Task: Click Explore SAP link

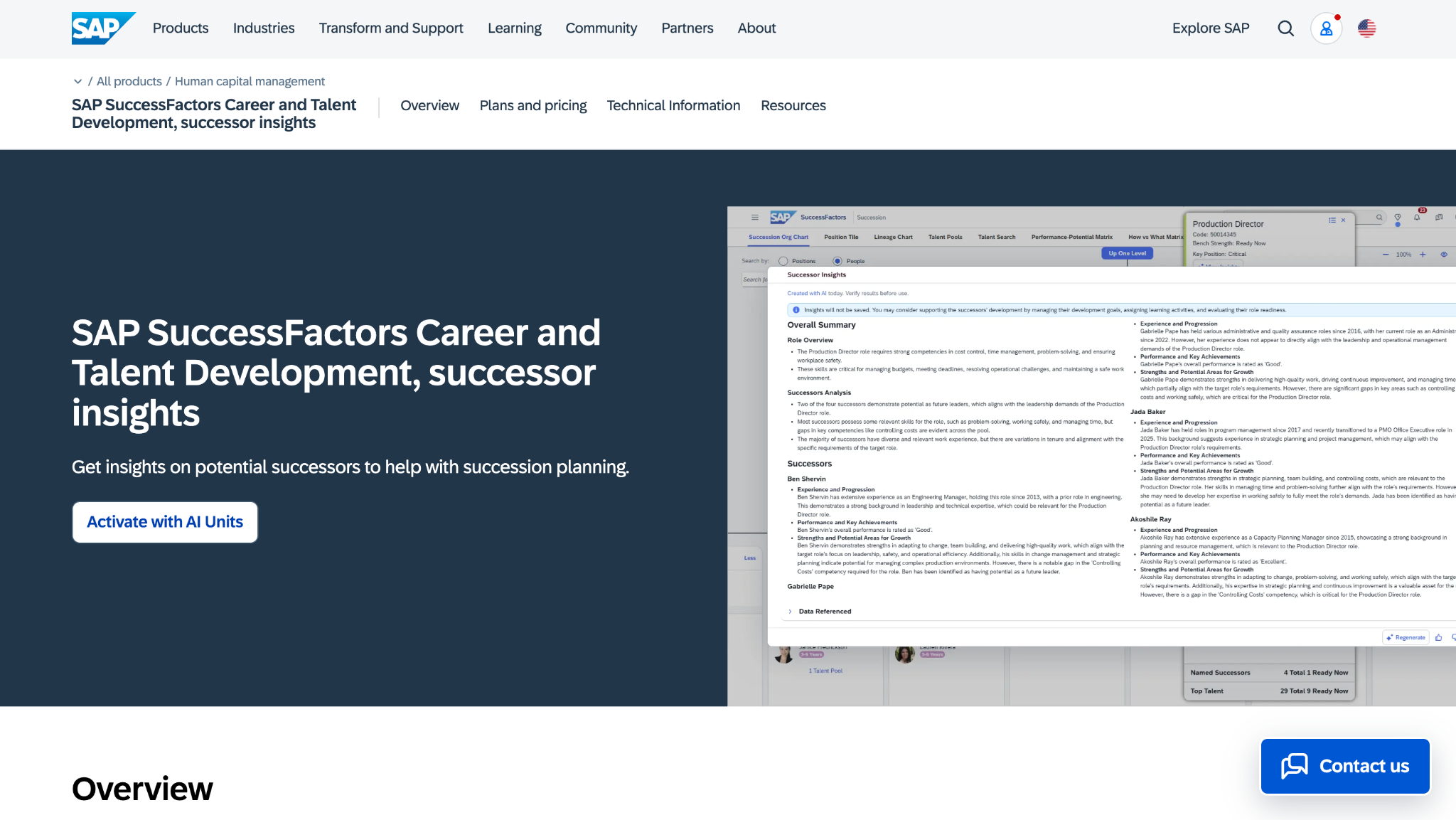Action: [1211, 28]
